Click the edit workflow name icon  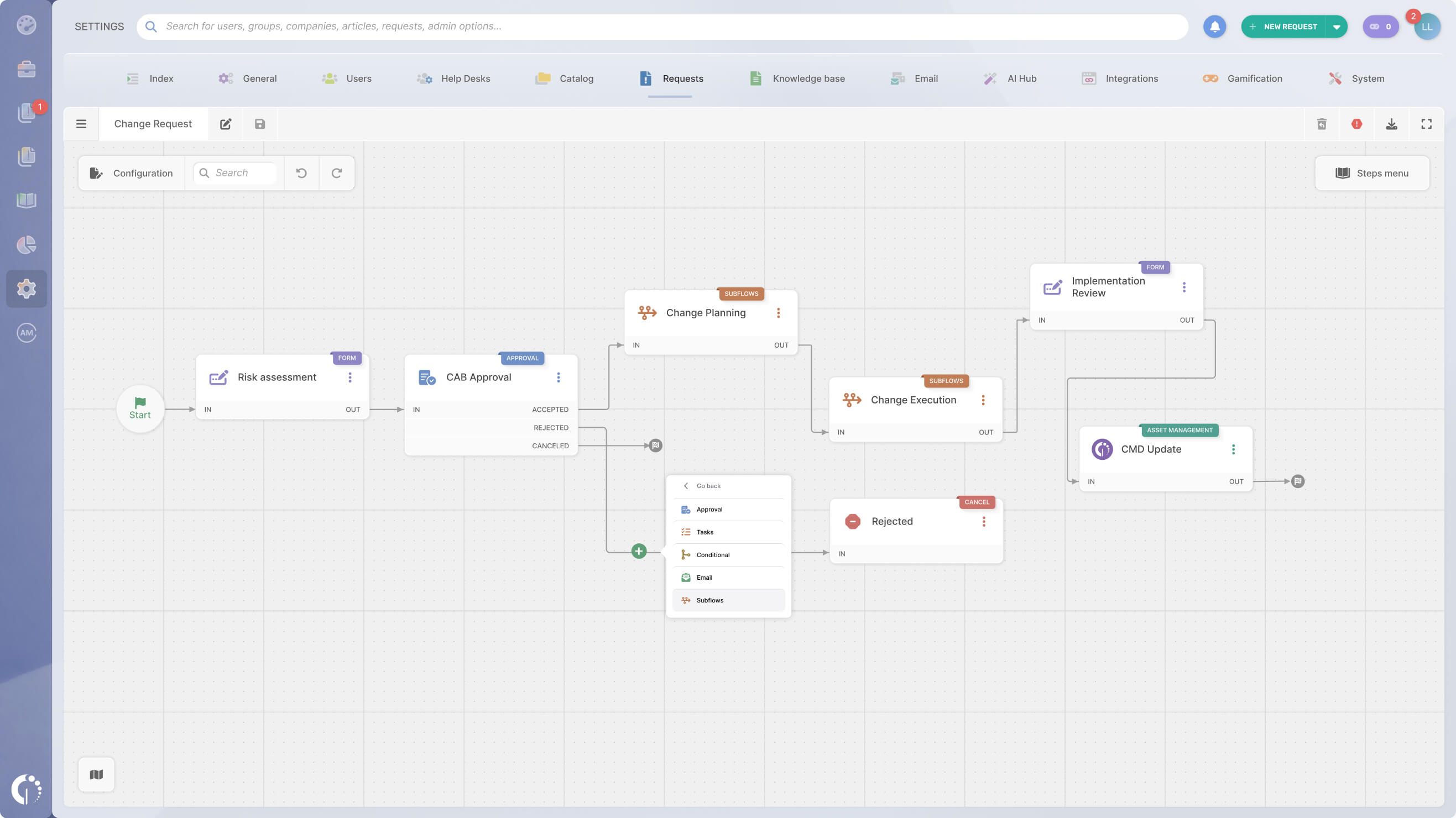pos(226,124)
